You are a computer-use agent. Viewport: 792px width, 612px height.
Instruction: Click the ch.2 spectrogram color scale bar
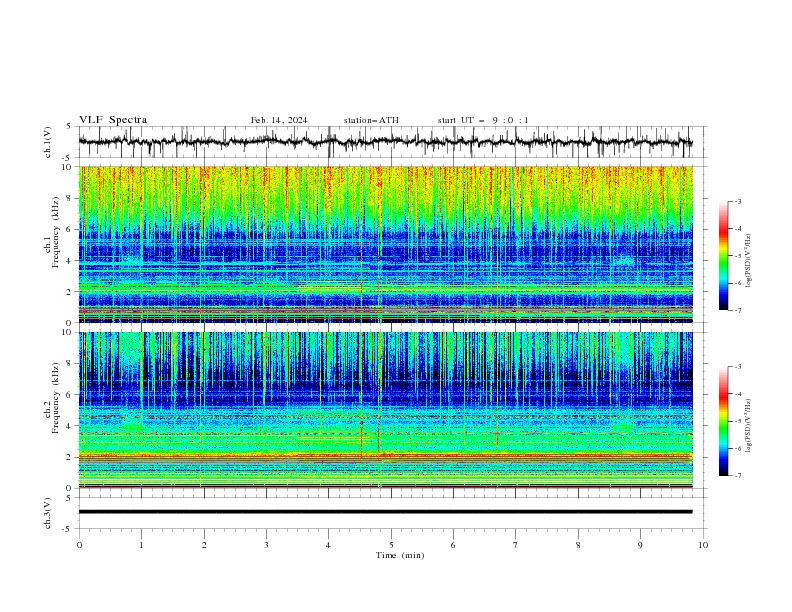723,421
